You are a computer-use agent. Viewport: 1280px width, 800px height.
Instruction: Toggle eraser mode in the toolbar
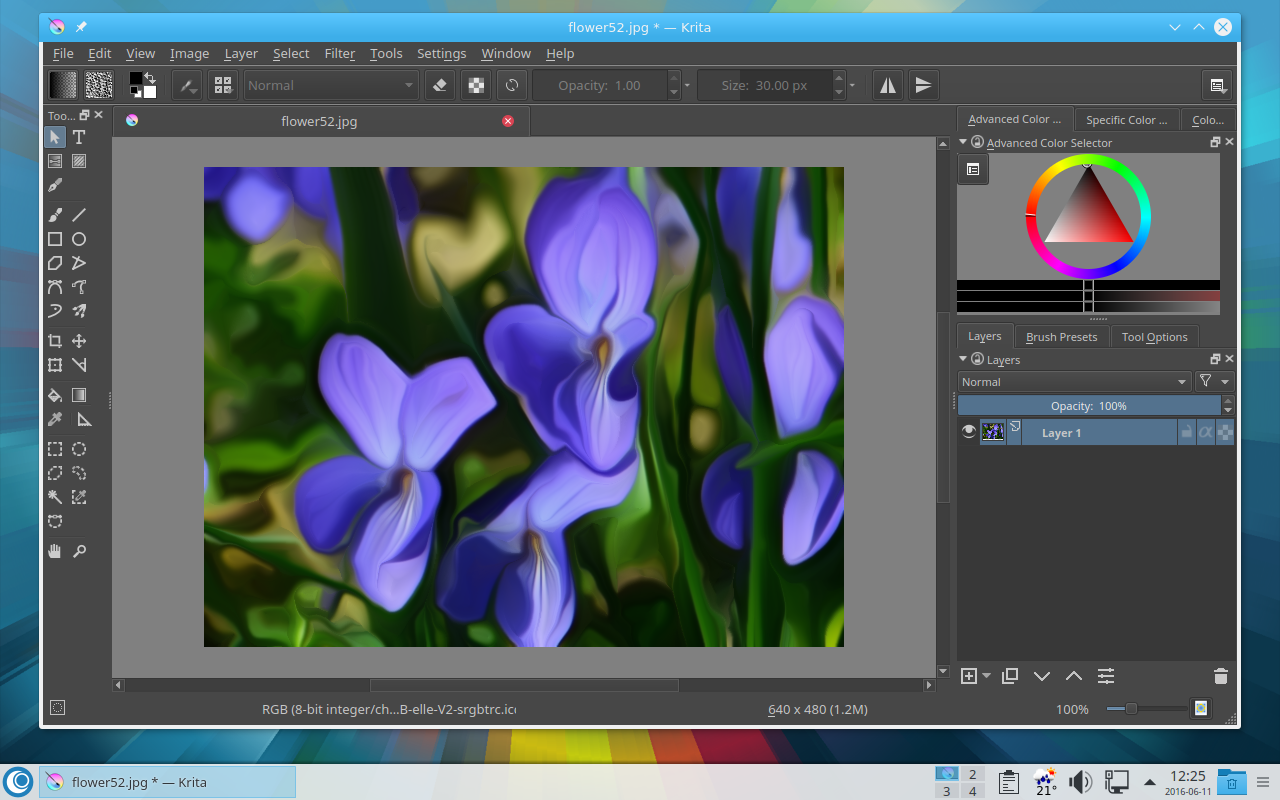coord(440,86)
